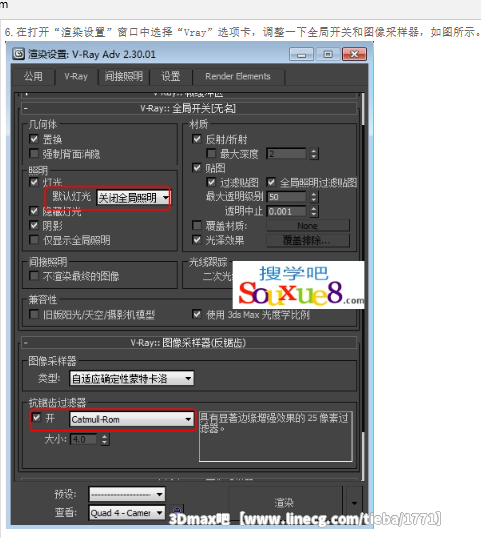Enable 不渲染最终的图像 checkbox
The width and height of the screenshot is (481, 538).
click(x=34, y=276)
